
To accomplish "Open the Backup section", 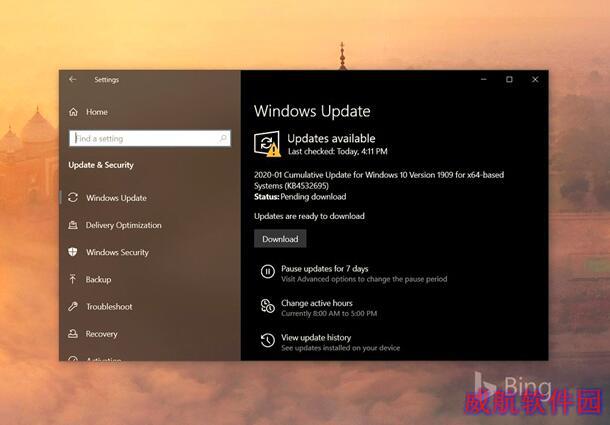I will click(98, 279).
